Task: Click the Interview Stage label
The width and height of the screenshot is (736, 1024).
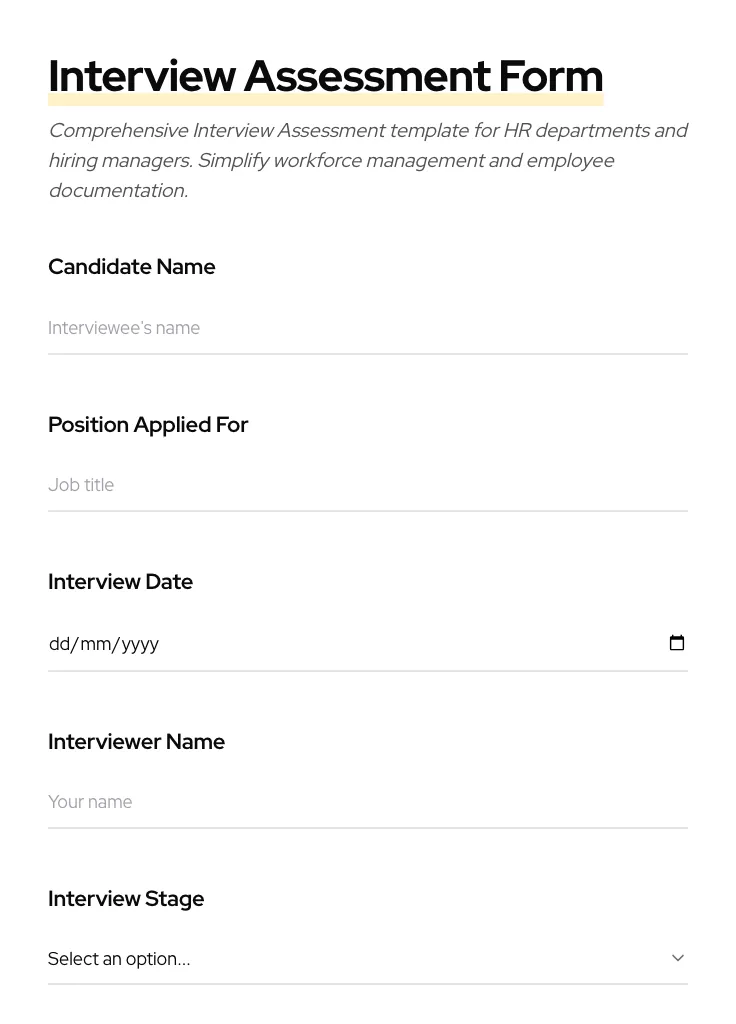Action: [126, 899]
